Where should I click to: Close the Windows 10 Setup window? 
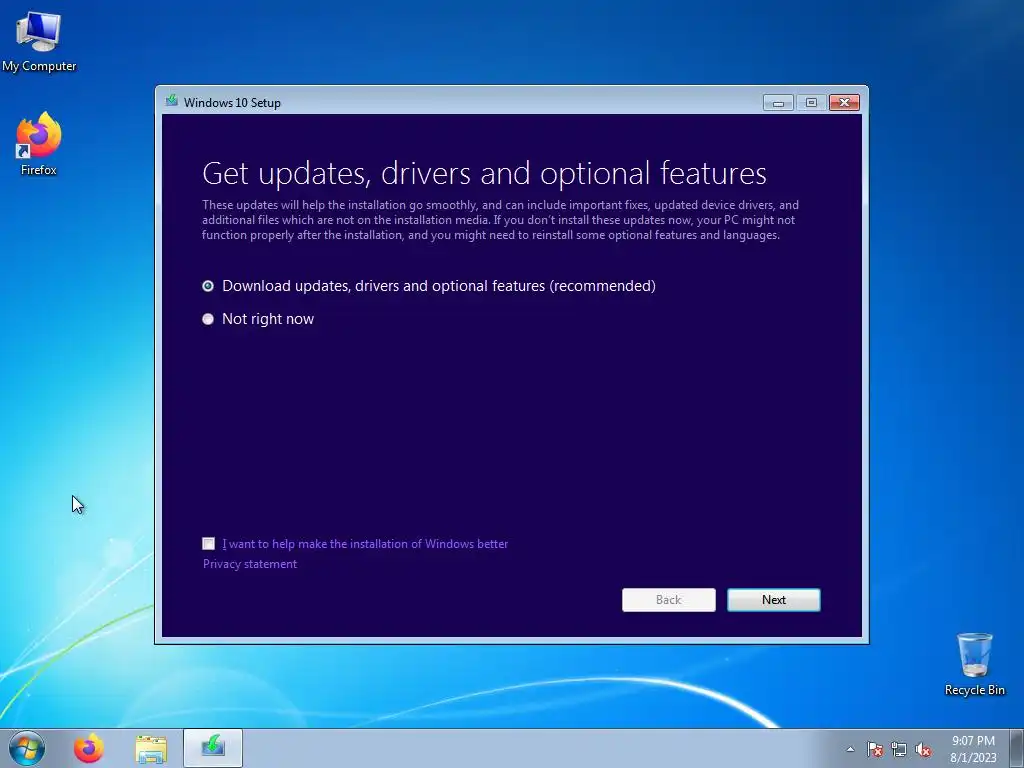[x=844, y=103]
